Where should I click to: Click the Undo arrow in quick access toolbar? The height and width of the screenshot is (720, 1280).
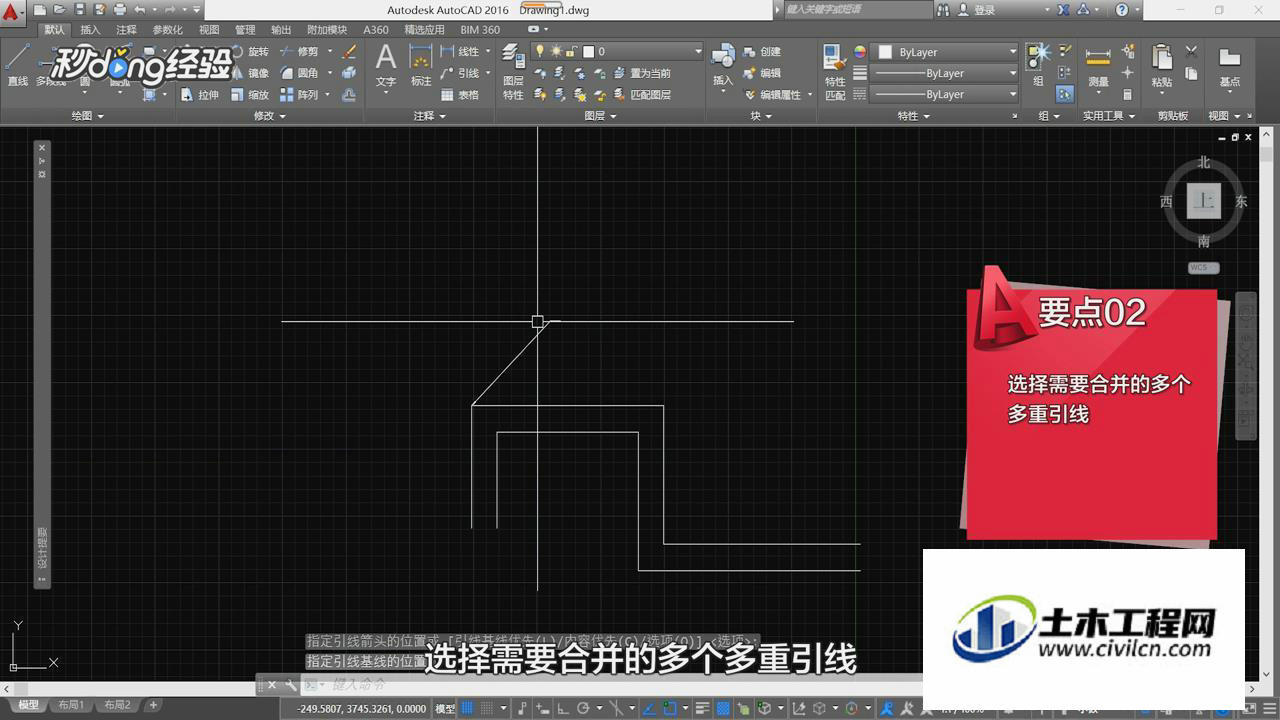pos(141,10)
